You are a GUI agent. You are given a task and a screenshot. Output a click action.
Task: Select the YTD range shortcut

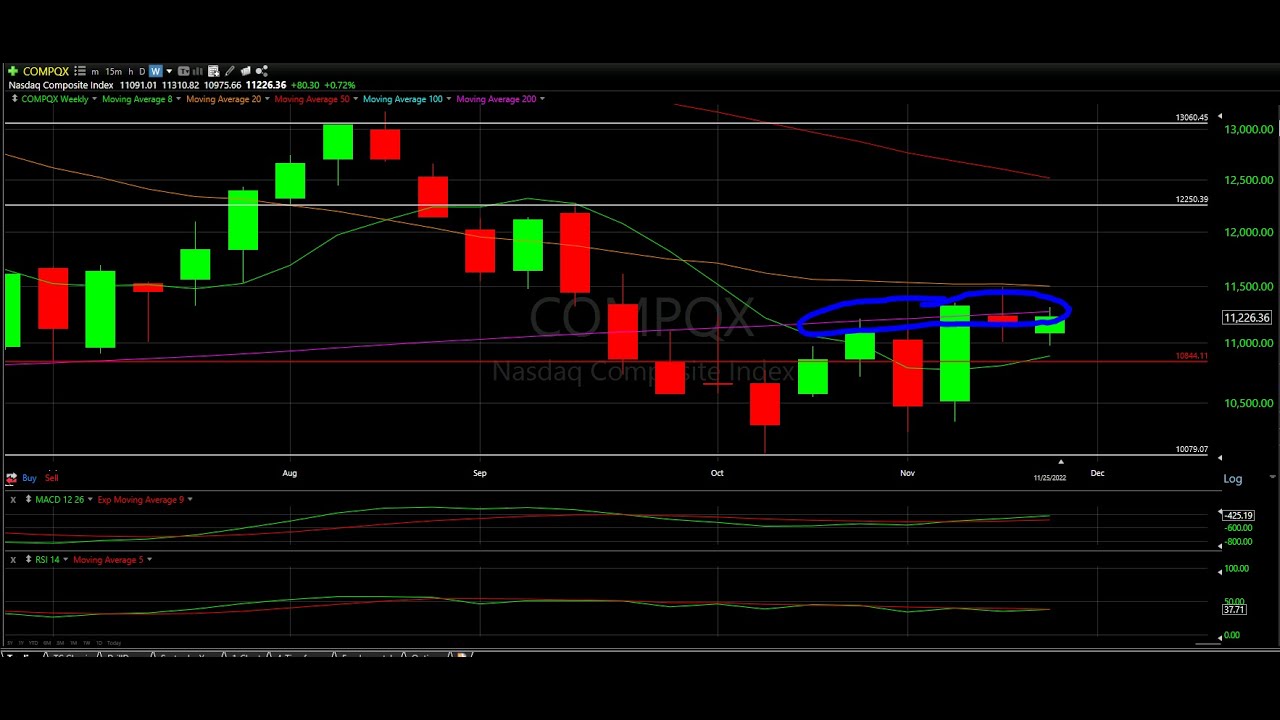click(33, 643)
